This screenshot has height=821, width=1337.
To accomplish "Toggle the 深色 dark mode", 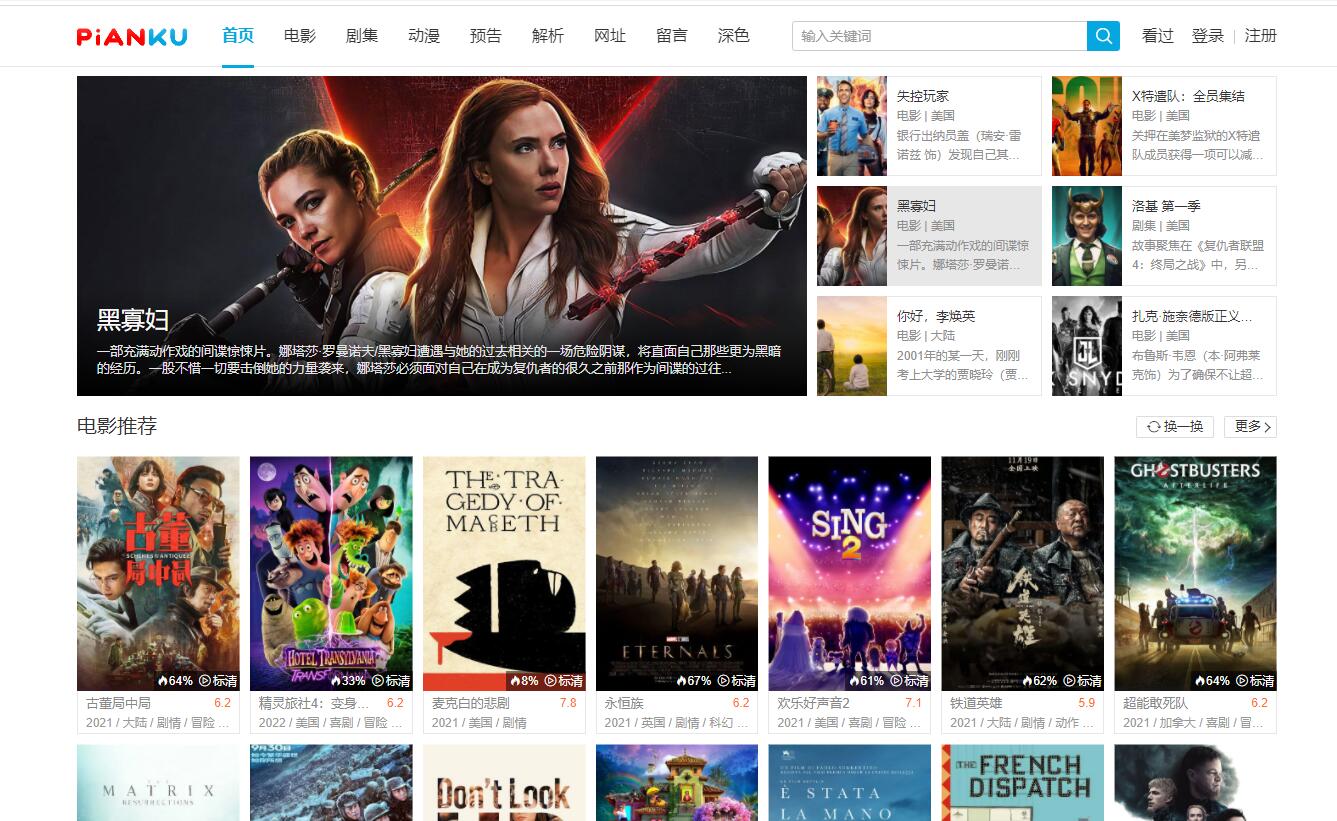I will (734, 36).
